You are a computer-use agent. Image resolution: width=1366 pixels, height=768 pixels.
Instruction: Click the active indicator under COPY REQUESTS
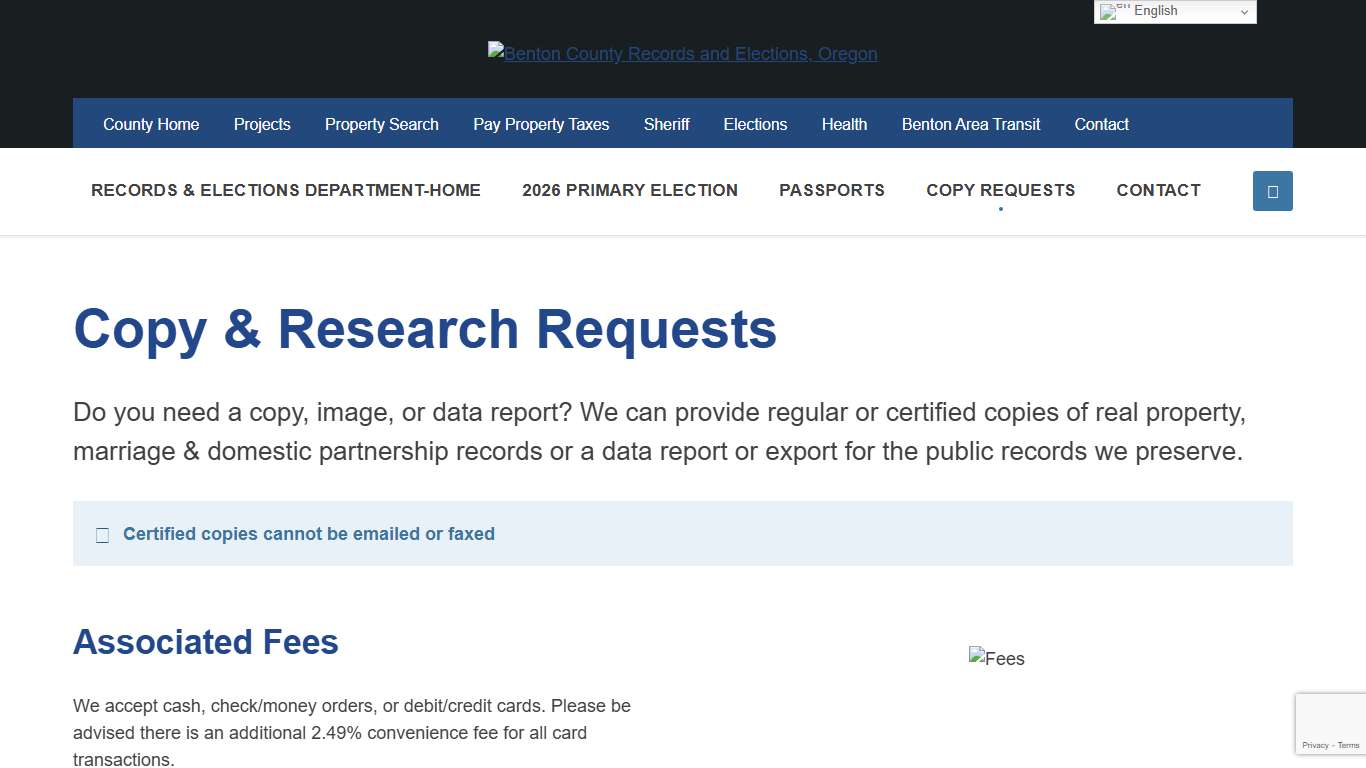pyautogui.click(x=1000, y=209)
